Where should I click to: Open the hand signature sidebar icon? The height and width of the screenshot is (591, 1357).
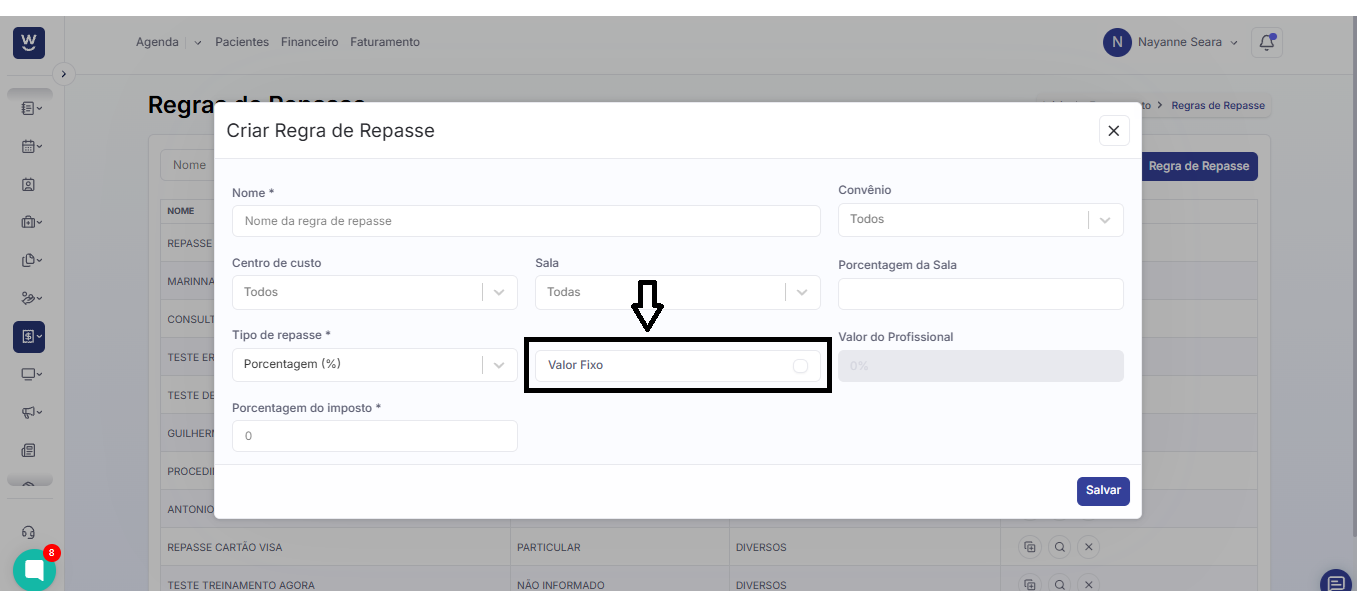pyautogui.click(x=31, y=298)
